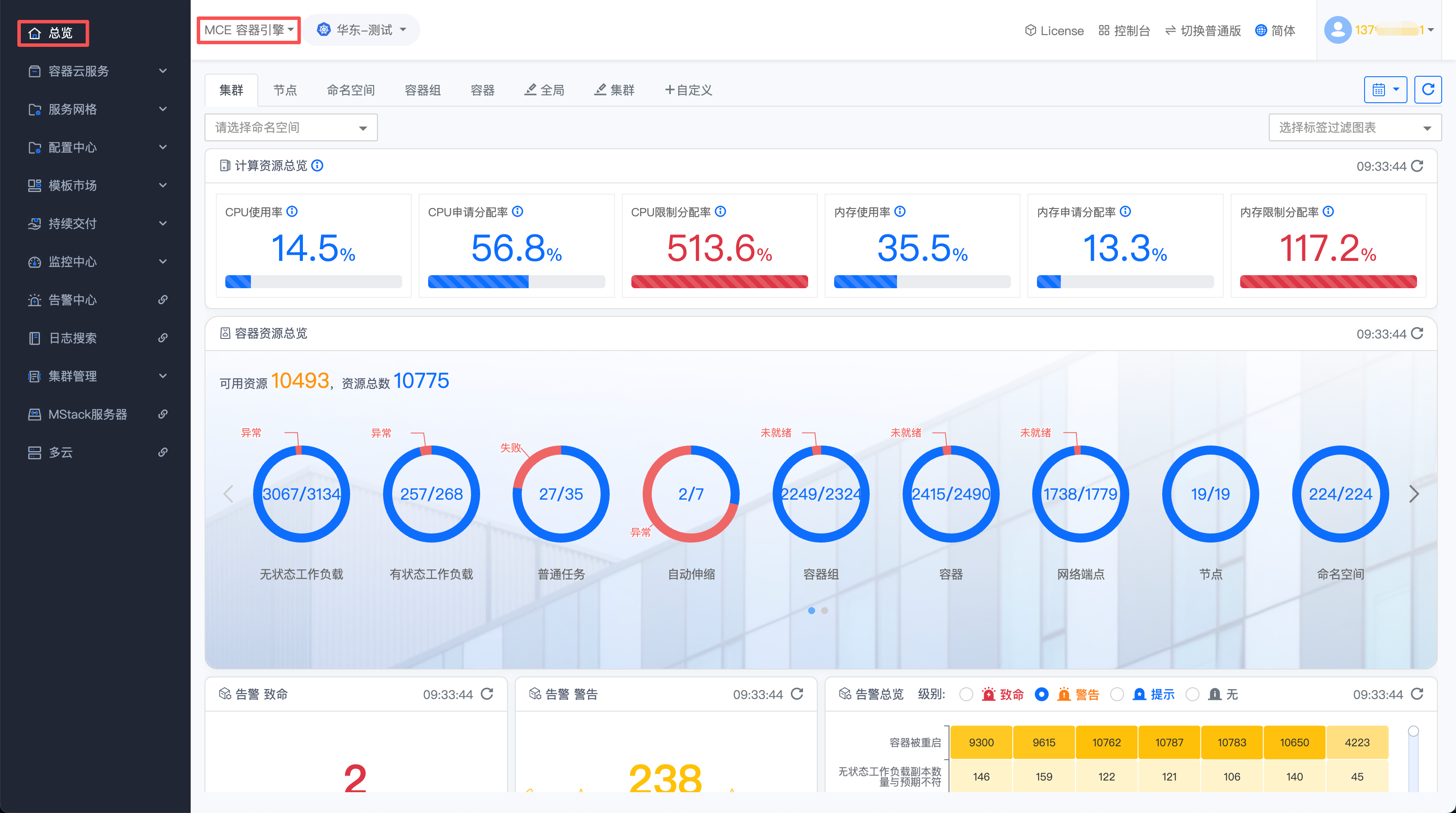Select the 提示 alert level radio
The width and height of the screenshot is (1456, 813).
(1117, 694)
